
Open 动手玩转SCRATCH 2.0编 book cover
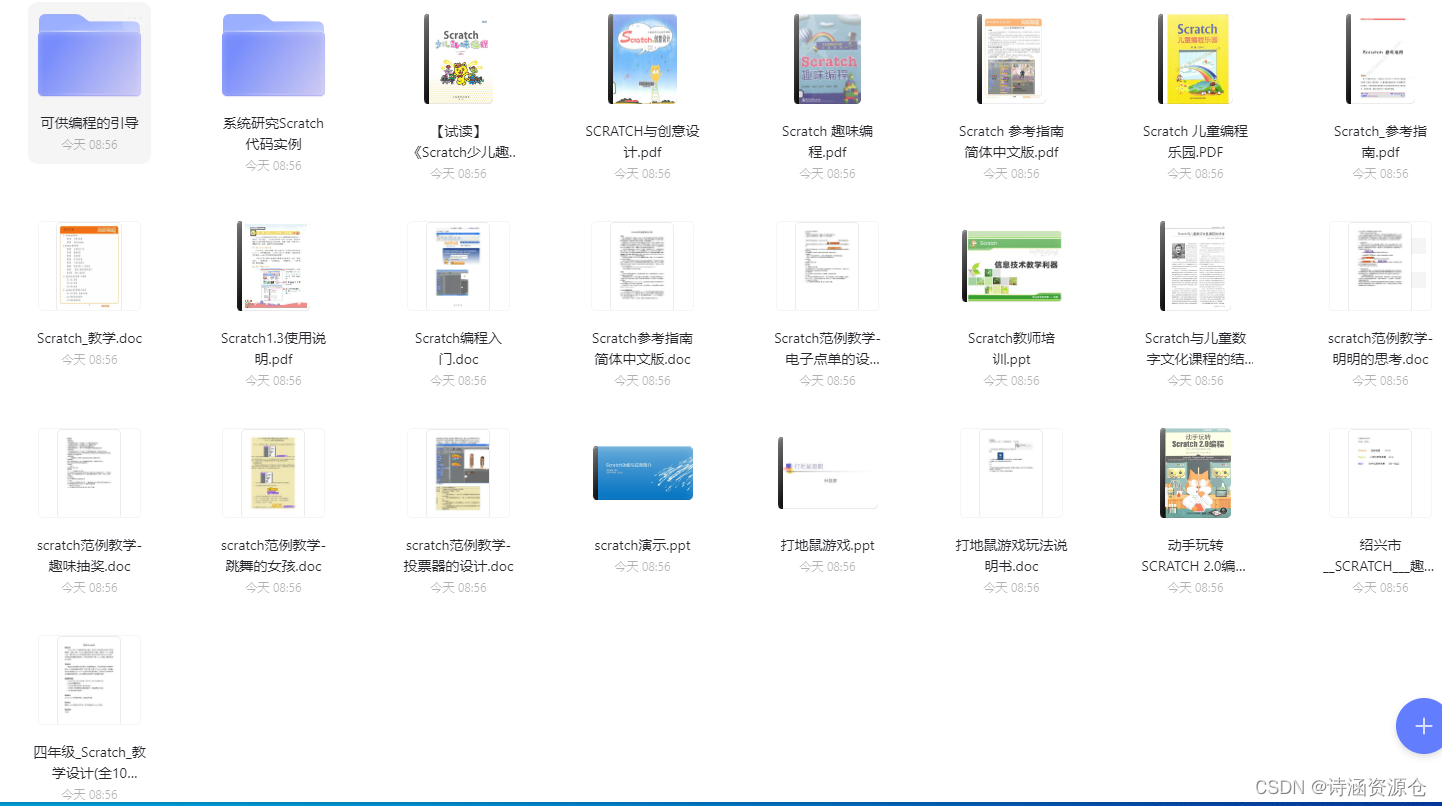click(x=1195, y=473)
